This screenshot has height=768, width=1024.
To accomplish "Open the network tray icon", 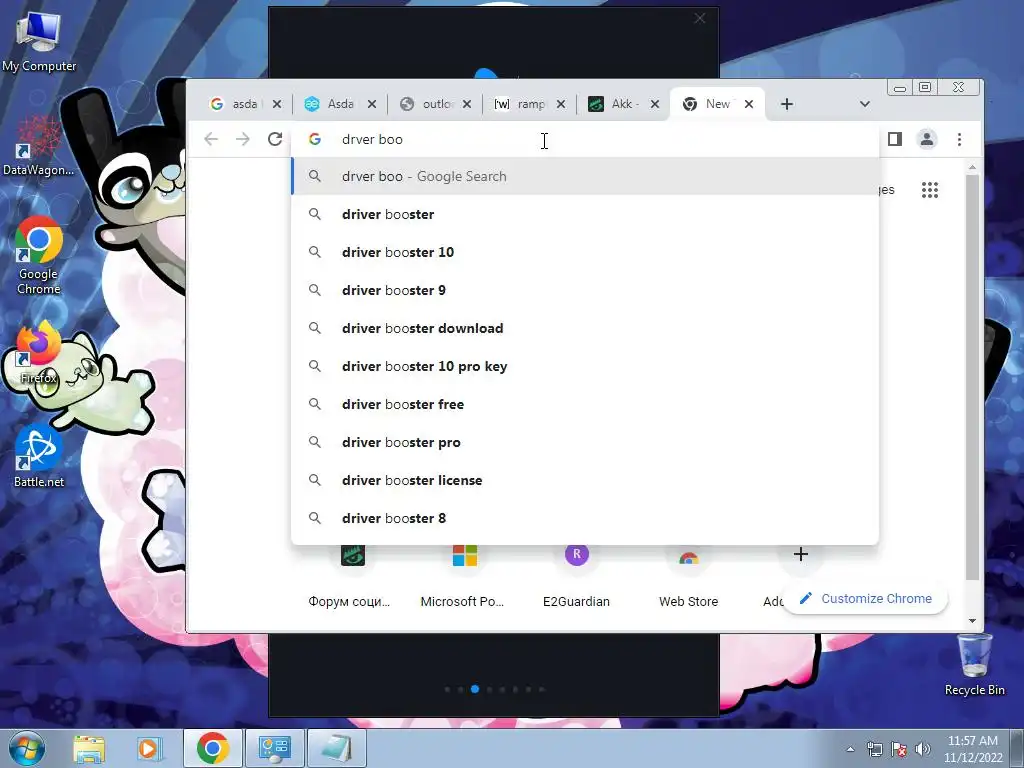I will 874,749.
